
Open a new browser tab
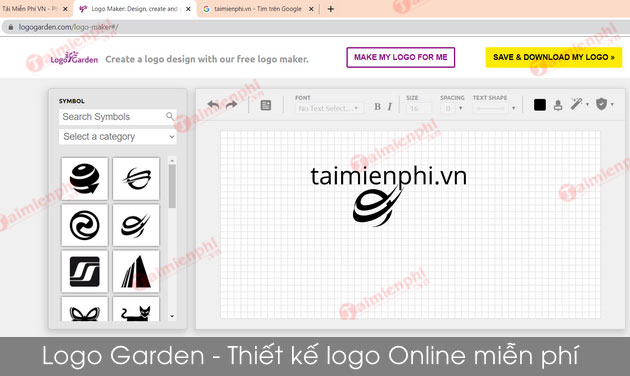pyautogui.click(x=331, y=9)
